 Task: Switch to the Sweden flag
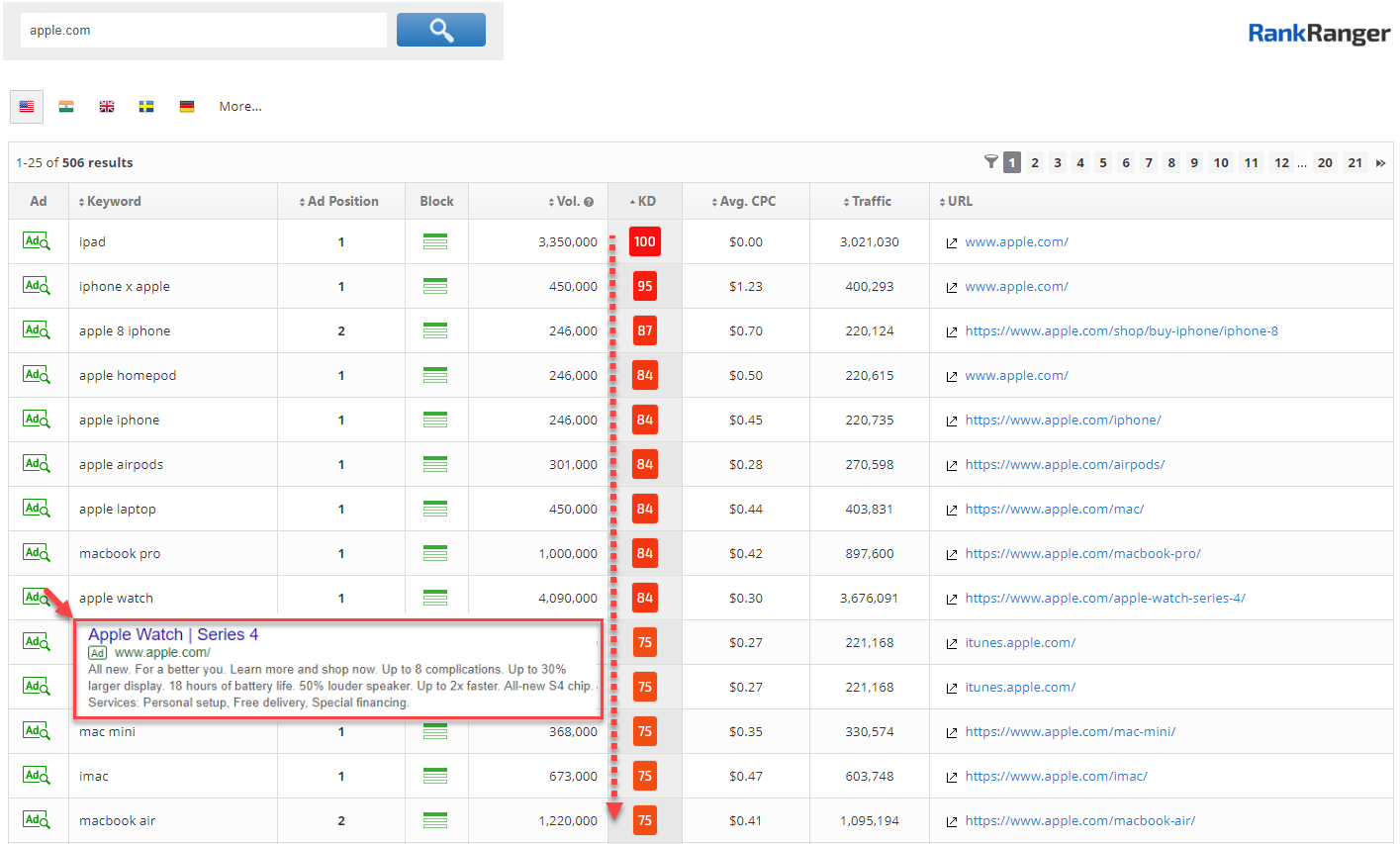(146, 107)
